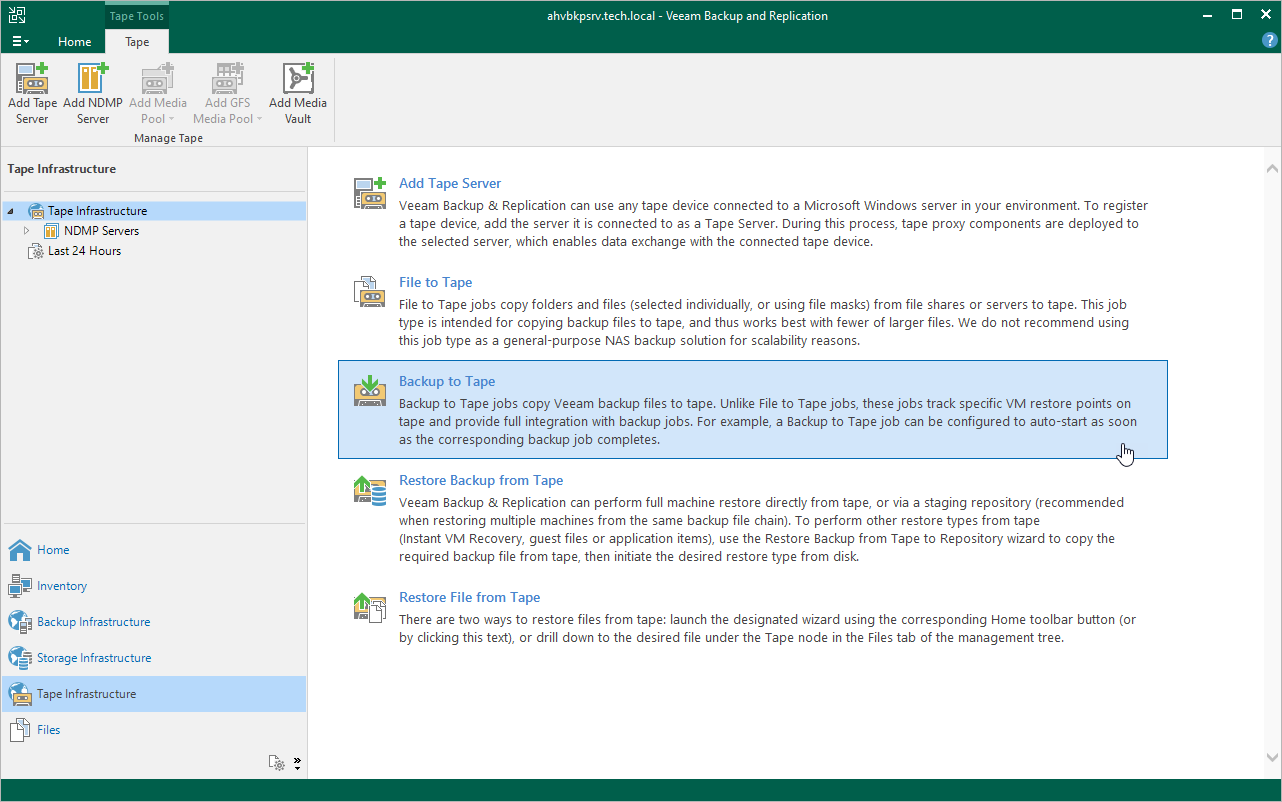The width and height of the screenshot is (1282, 802).
Task: Open Help via the question mark icon
Action: pos(1270,41)
